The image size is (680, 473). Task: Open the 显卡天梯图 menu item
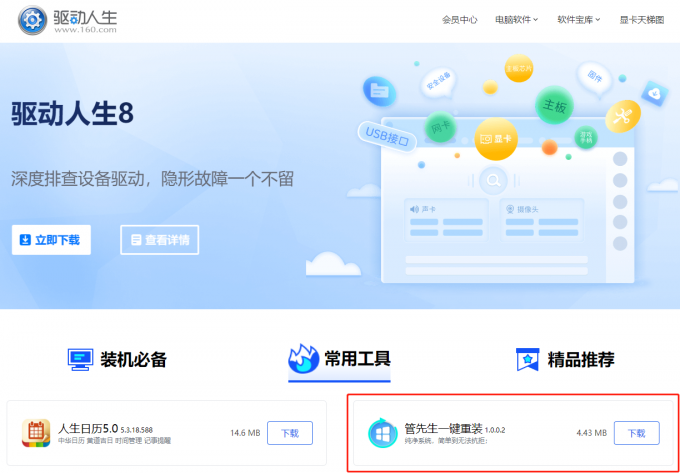(x=642, y=20)
